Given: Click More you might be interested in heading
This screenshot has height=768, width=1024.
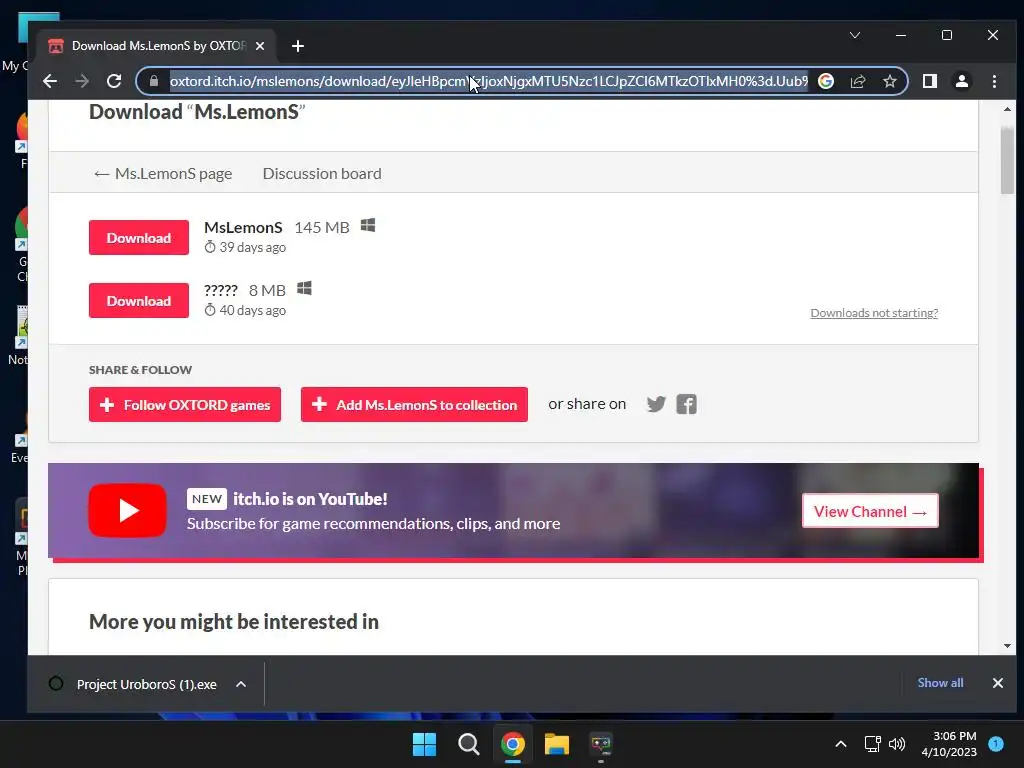Looking at the screenshot, I should coord(234,622).
